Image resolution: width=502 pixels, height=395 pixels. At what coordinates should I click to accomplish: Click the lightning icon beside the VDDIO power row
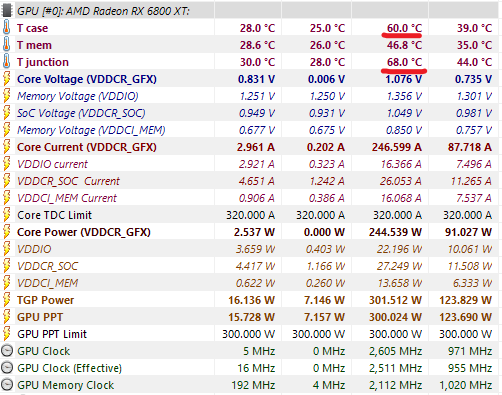point(6,249)
